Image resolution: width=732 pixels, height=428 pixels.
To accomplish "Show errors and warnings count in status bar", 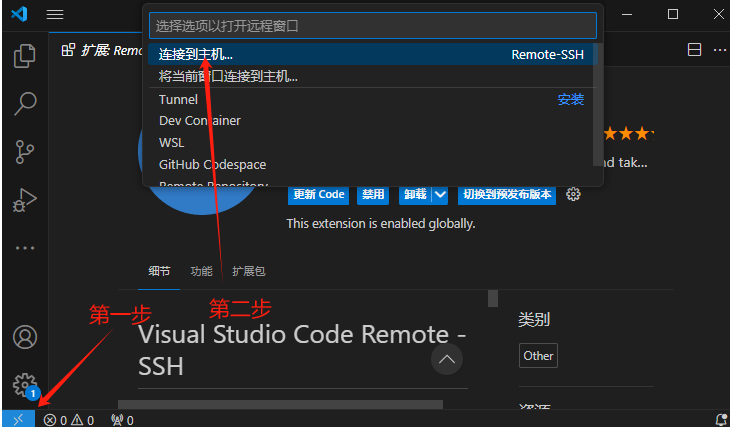I will pos(69,421).
